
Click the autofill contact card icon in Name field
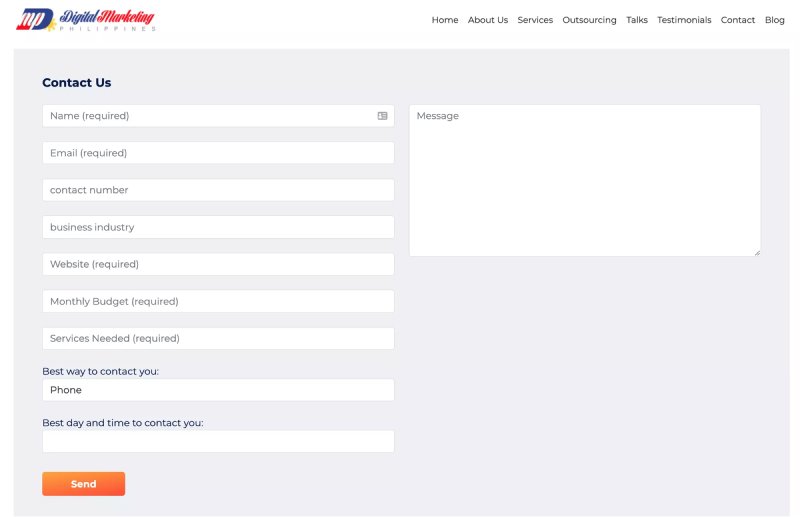click(382, 116)
